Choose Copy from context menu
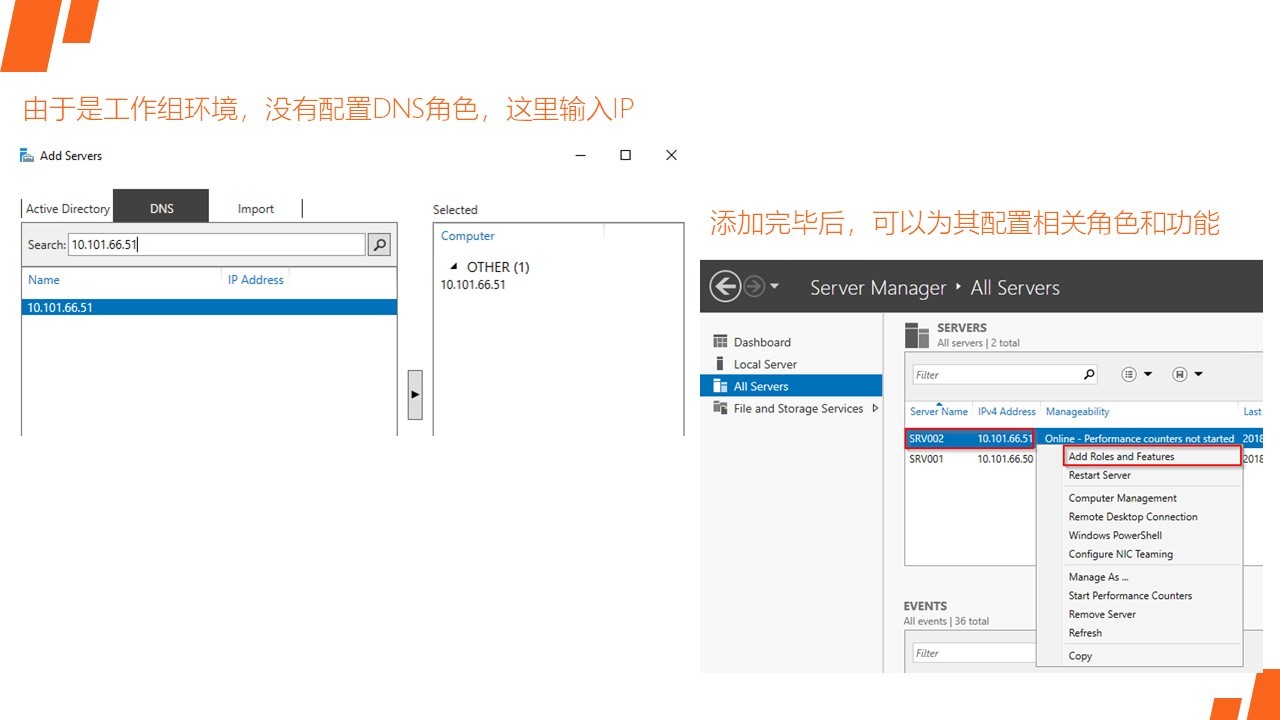The image size is (1280, 720). (1080, 656)
